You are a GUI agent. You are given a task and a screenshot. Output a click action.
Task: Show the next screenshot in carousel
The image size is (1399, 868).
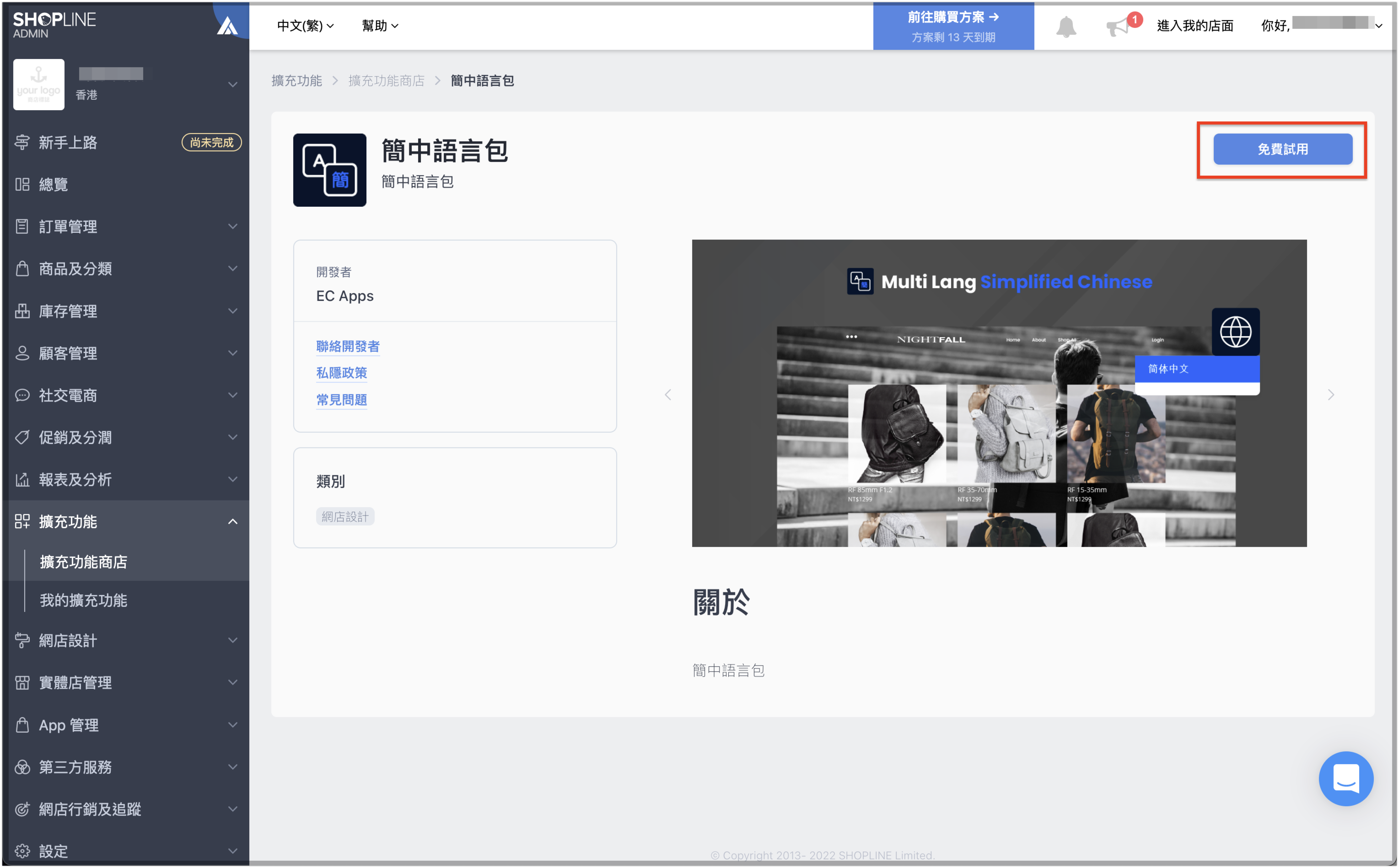pos(1331,394)
